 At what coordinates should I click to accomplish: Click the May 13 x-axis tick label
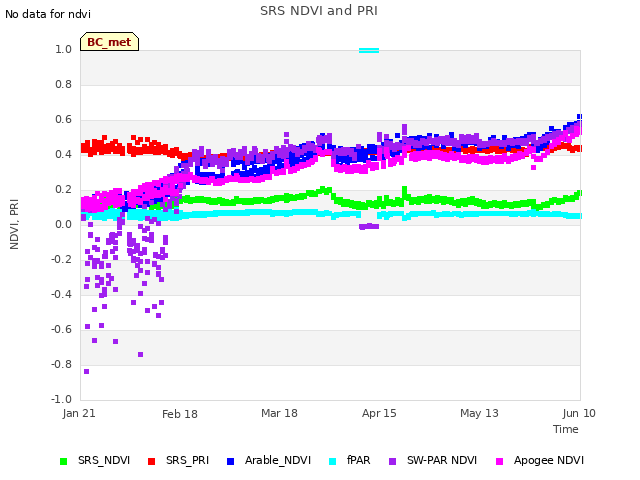pos(479,413)
